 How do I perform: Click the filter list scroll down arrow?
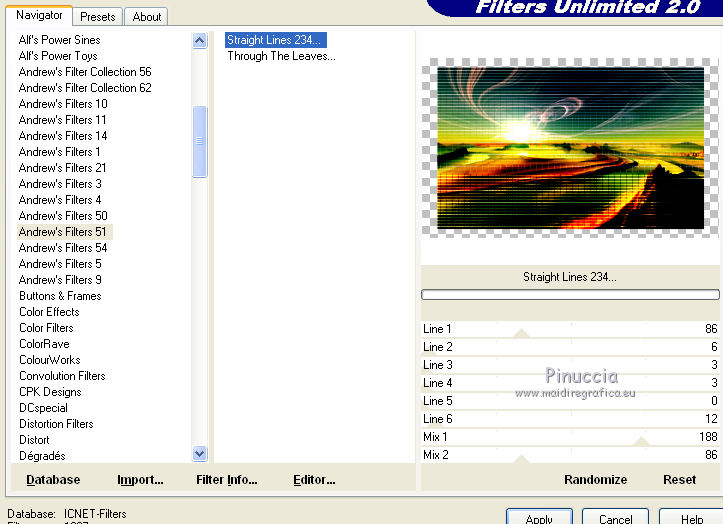(199, 454)
